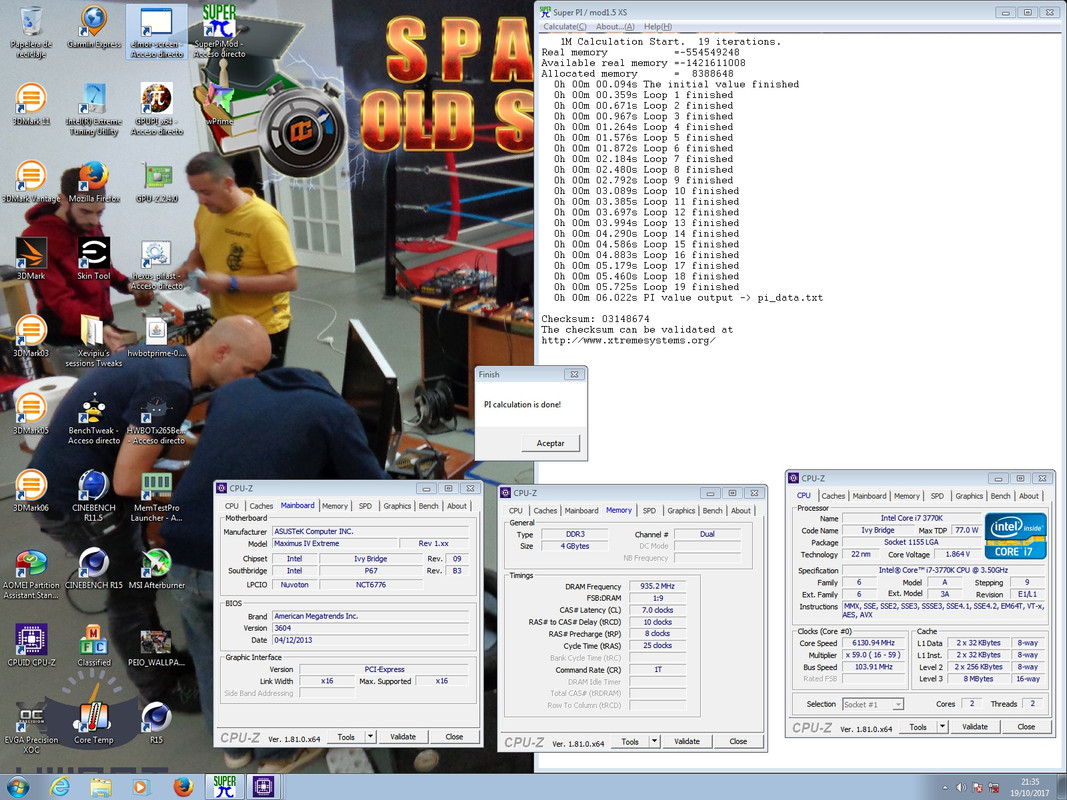Open Core Temp desktop icon

coord(94,722)
